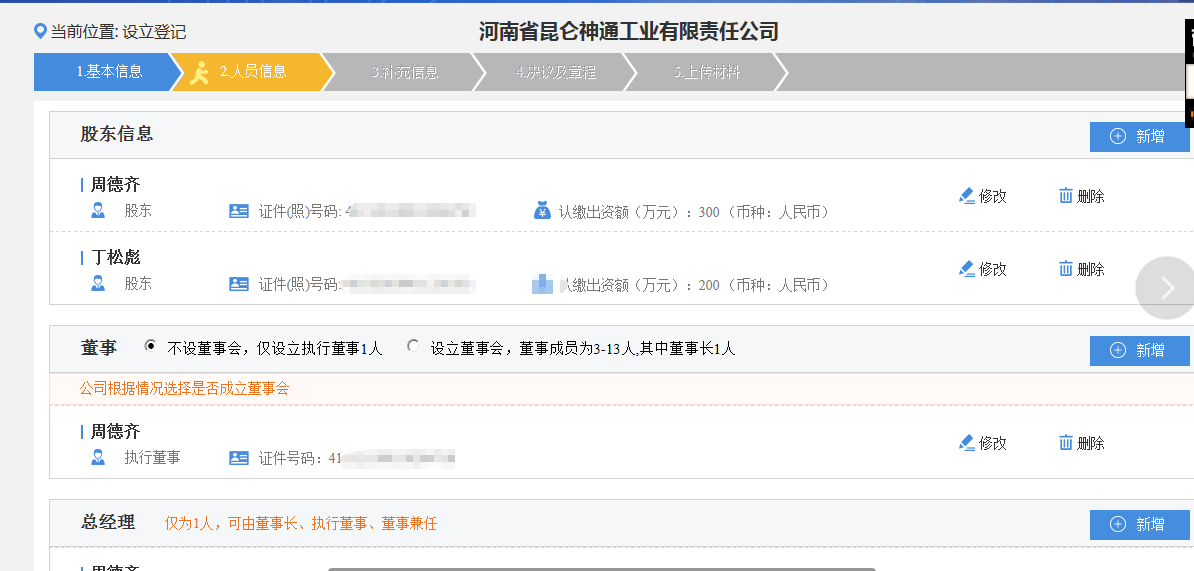Screen dimensions: 1194x571
Task: Open step 5.上传材料 tab
Action: point(706,72)
